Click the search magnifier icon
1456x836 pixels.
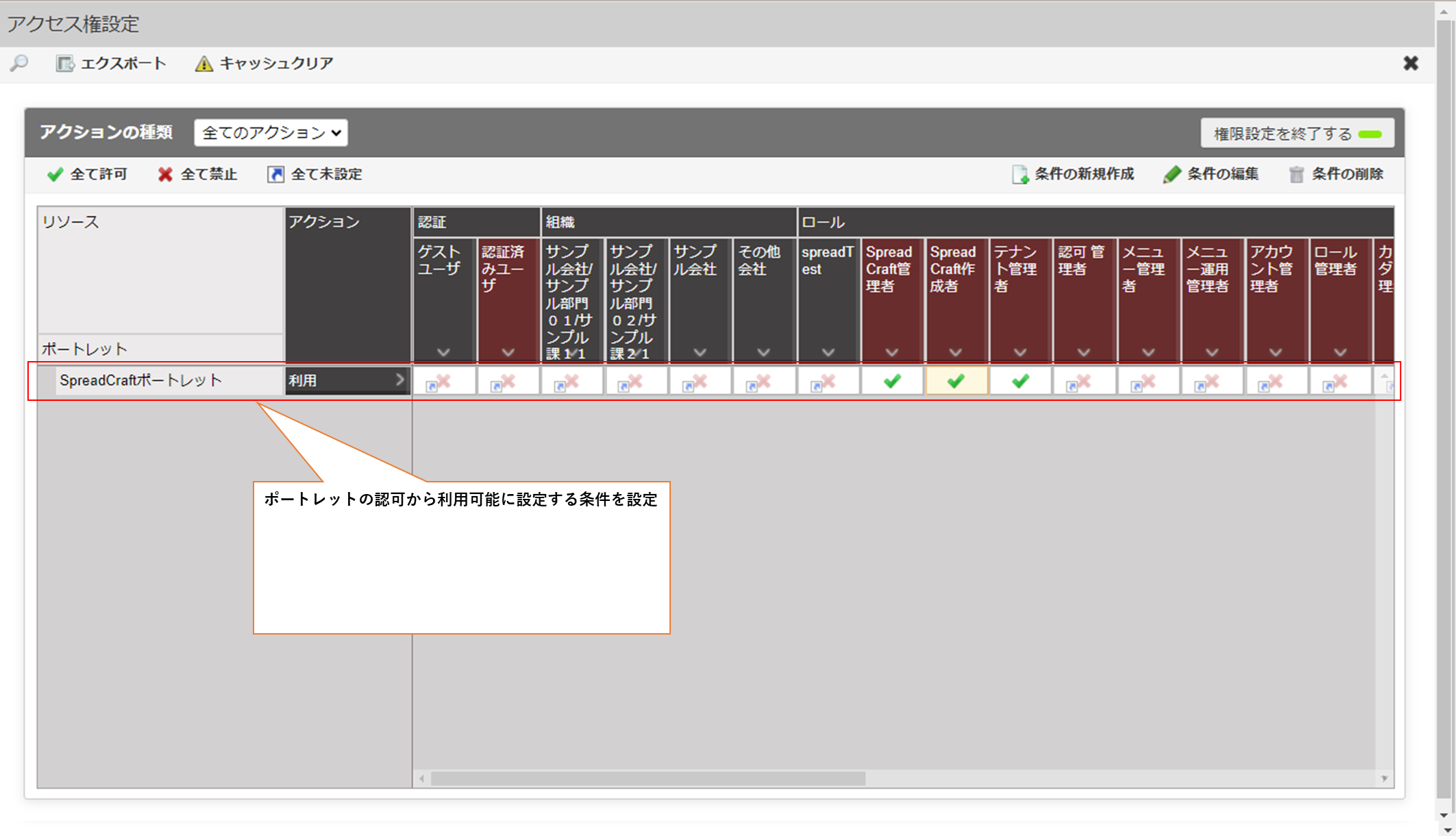(x=19, y=63)
